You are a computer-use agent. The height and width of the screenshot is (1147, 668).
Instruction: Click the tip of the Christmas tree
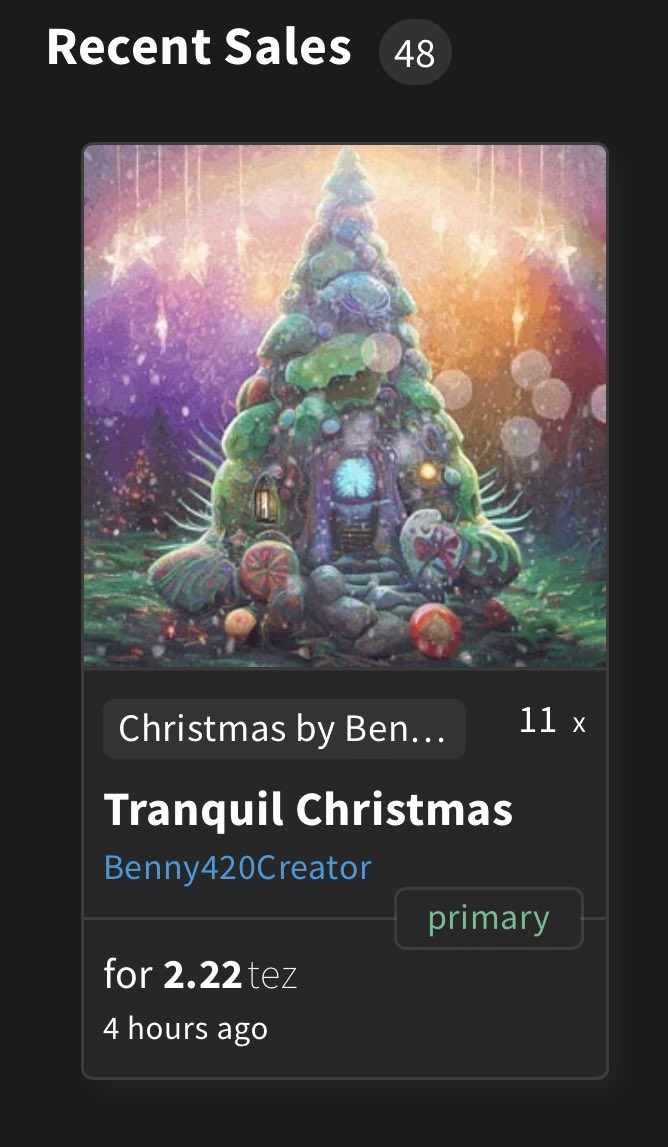(x=350, y=157)
